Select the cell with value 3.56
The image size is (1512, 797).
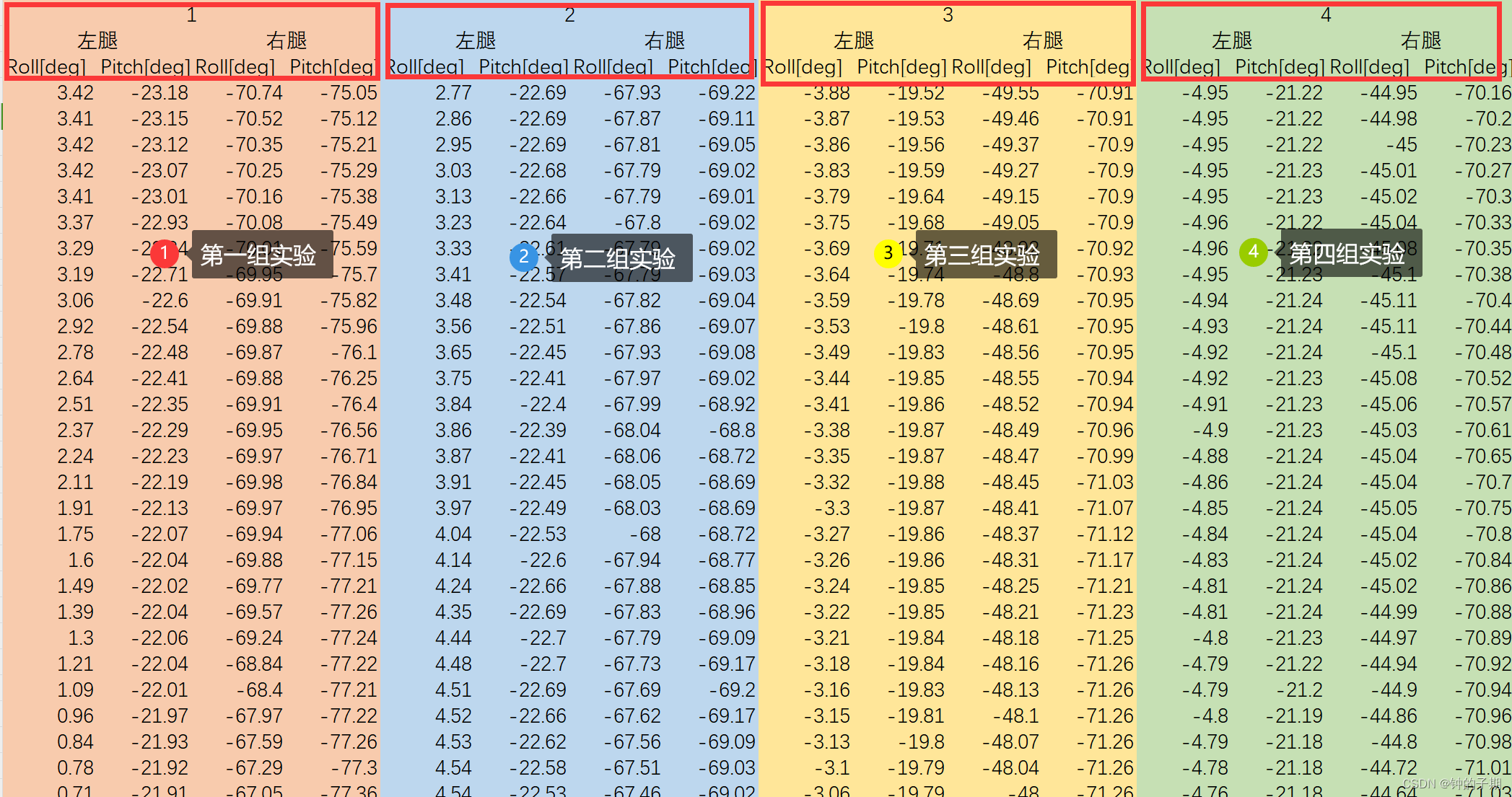tap(453, 327)
